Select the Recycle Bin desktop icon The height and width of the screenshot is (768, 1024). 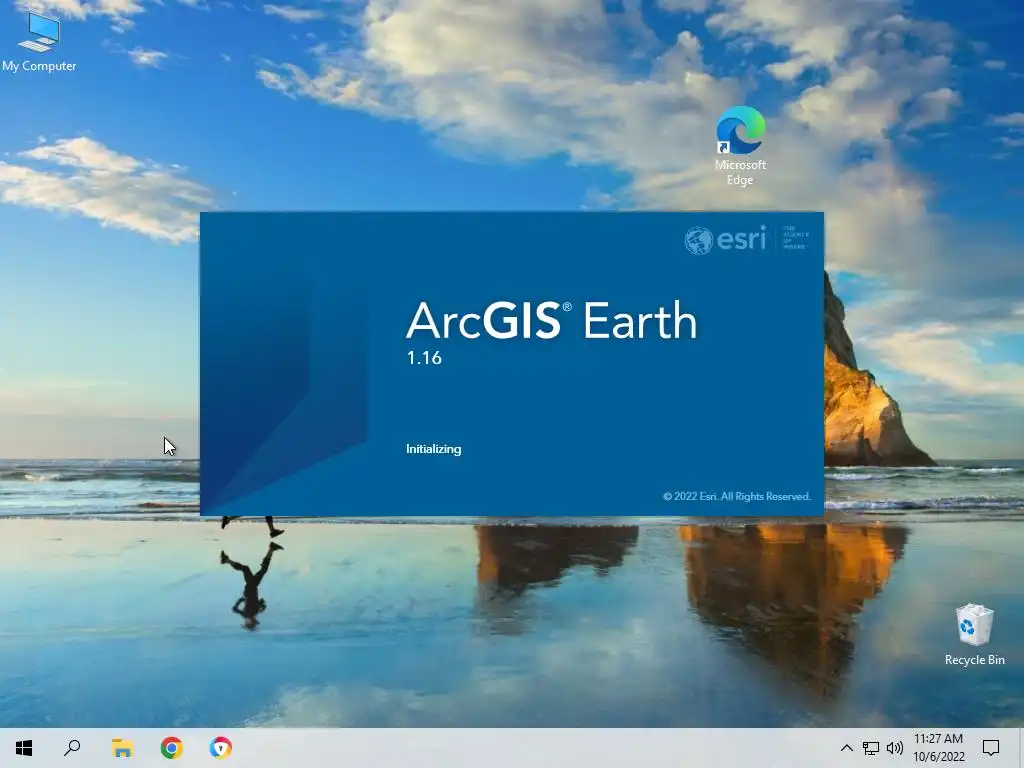974,634
